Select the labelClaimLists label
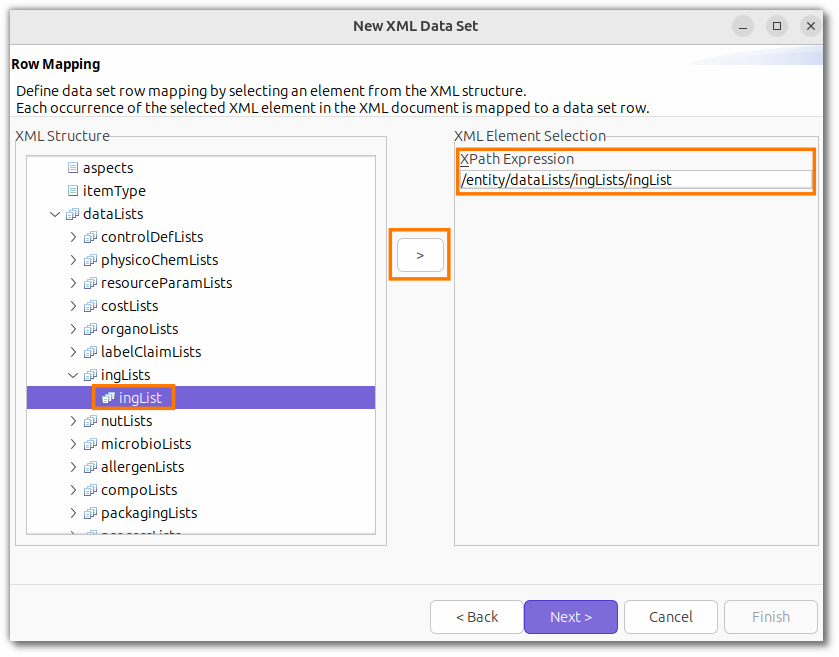This screenshot has width=839, height=657. click(151, 352)
